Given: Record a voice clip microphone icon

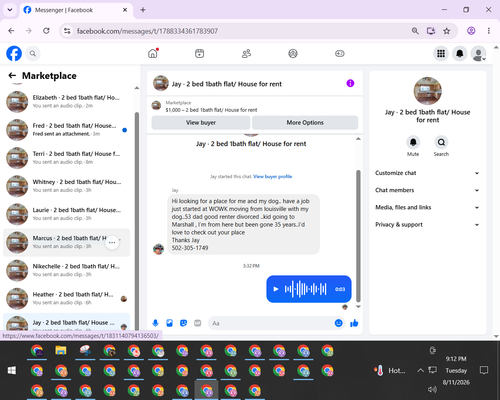Looking at the screenshot, I should [155, 323].
